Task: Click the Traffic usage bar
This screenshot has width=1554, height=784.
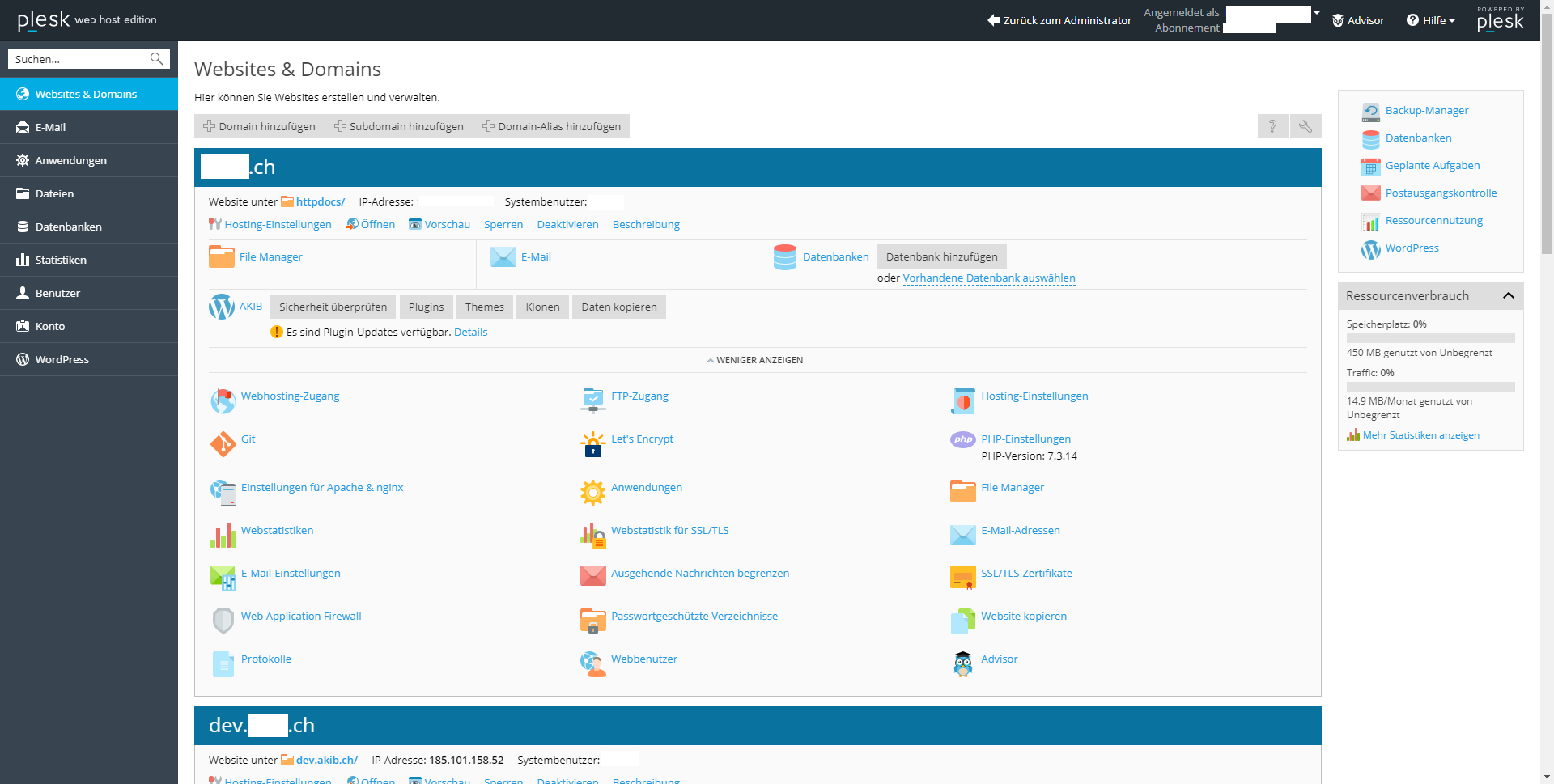Action: [x=1431, y=387]
